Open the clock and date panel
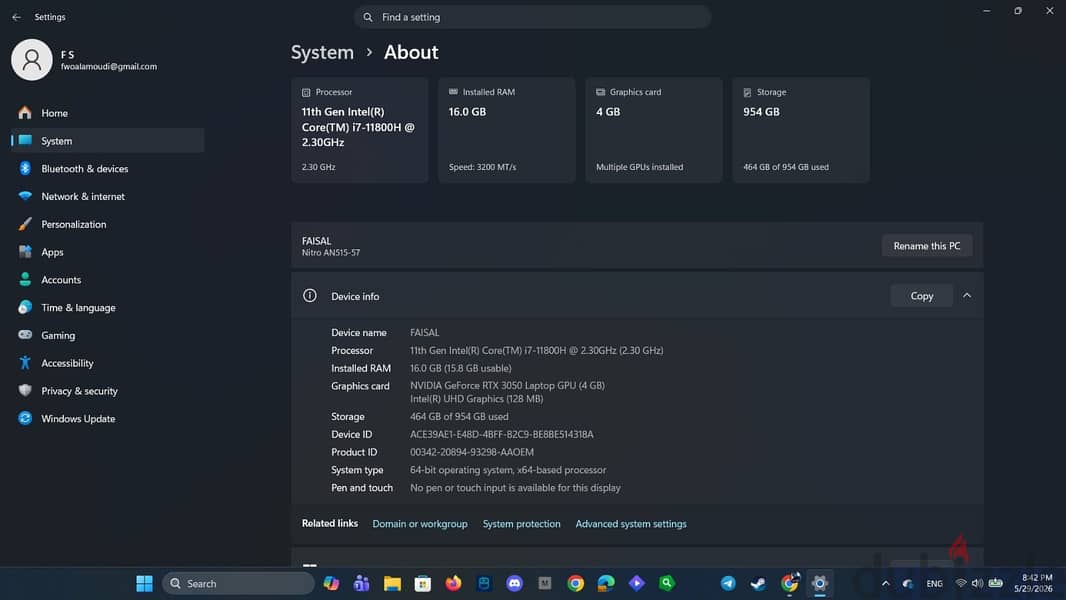 (x=1033, y=584)
